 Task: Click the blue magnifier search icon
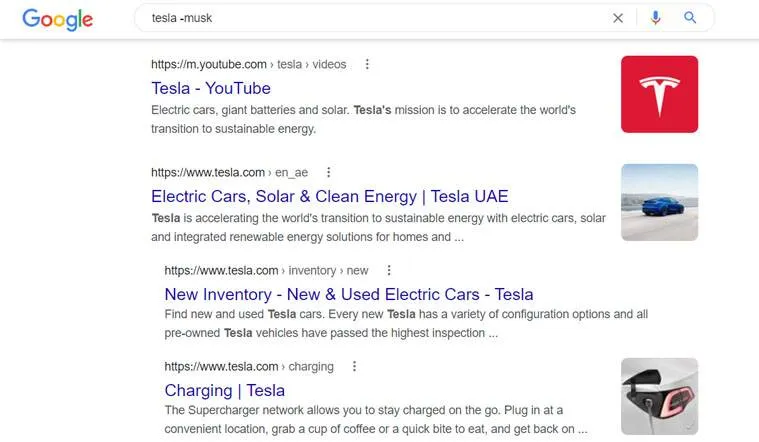click(x=690, y=18)
